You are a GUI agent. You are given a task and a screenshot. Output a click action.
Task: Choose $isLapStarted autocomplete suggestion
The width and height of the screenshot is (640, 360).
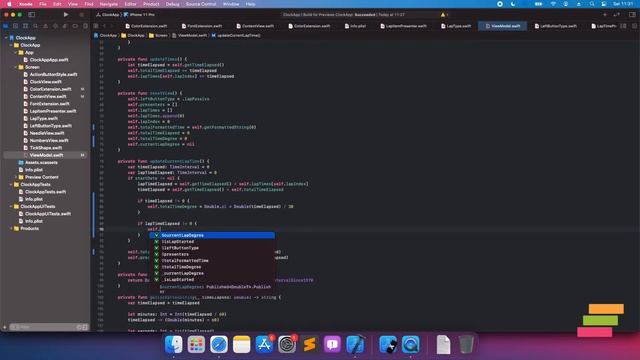point(212,242)
